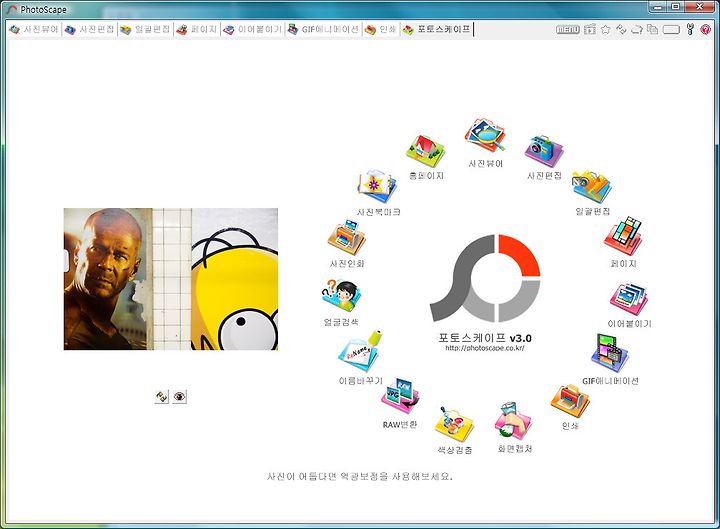Open the http://photoscape.co.kr/ link

pyautogui.click(x=484, y=348)
